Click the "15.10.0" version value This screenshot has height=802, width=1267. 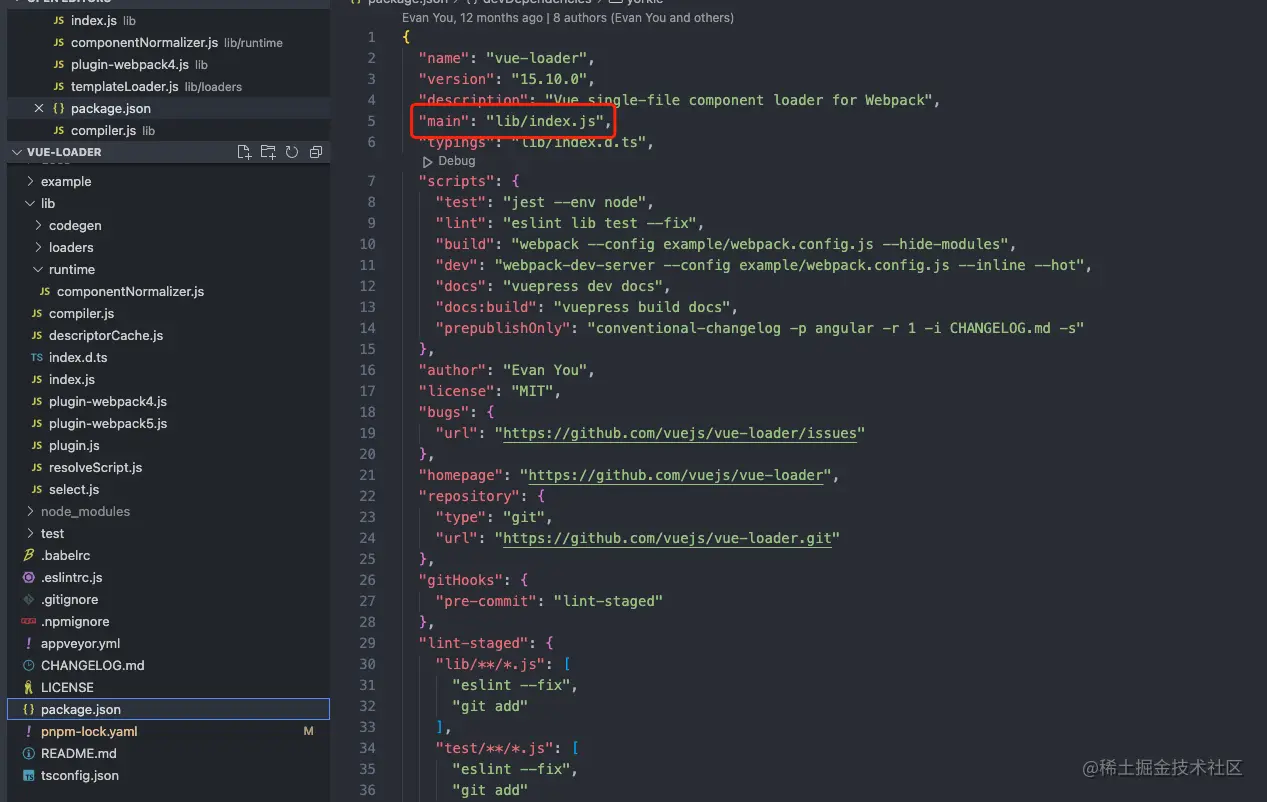[x=553, y=78]
